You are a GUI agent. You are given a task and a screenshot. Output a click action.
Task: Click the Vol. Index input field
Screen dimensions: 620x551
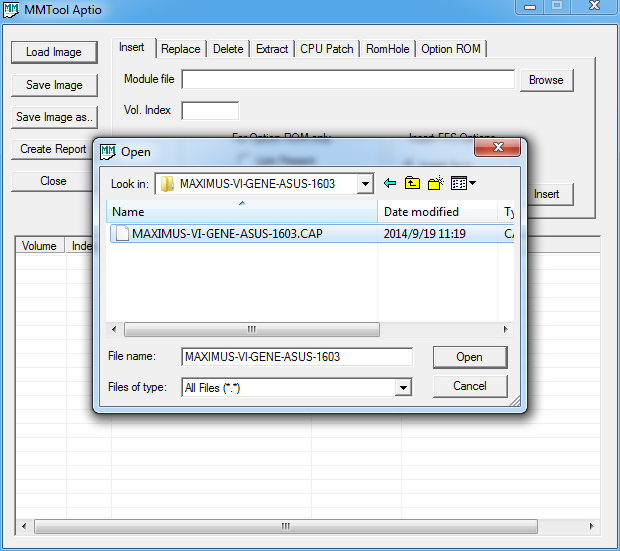pyautogui.click(x=210, y=110)
